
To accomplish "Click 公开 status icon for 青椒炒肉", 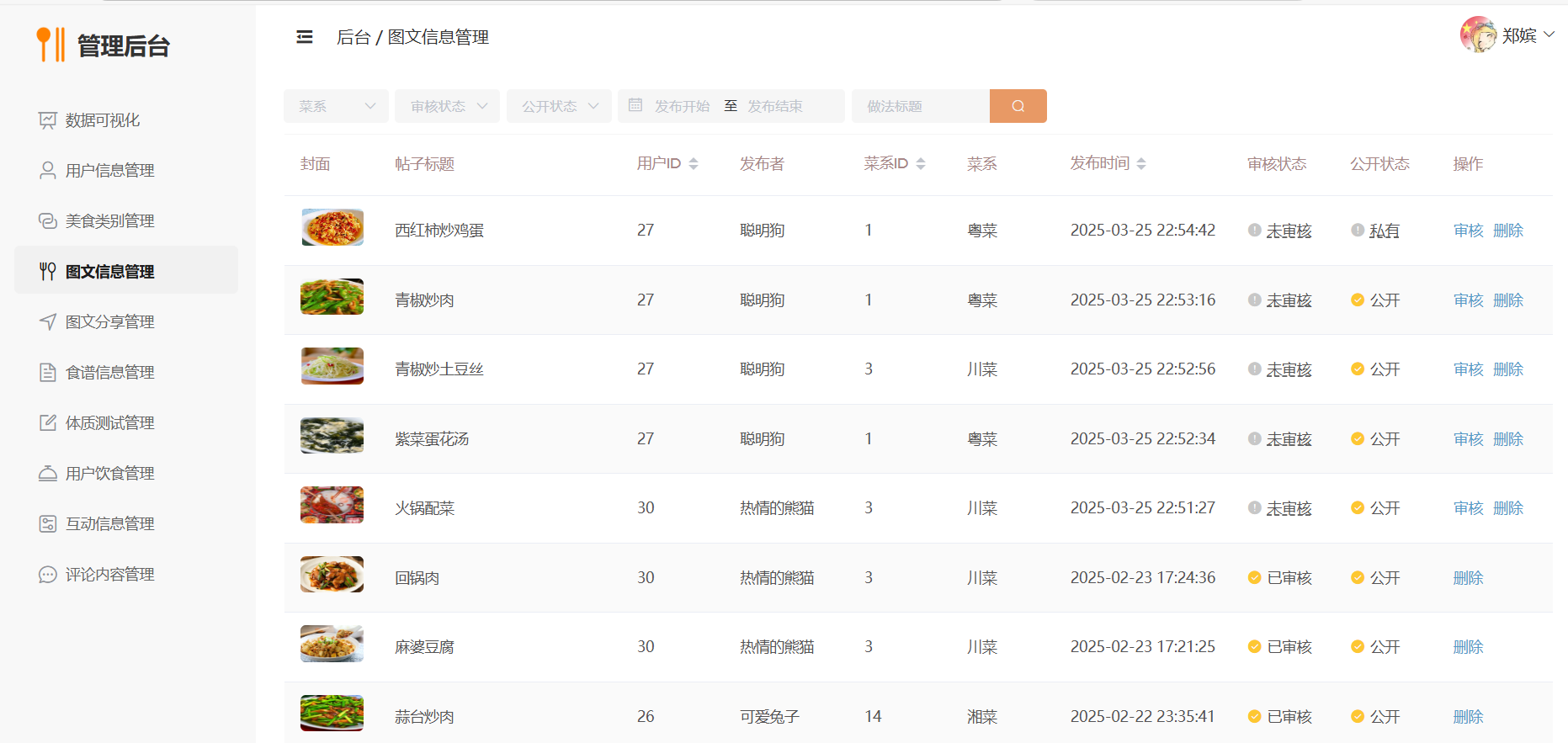I will coord(1358,300).
